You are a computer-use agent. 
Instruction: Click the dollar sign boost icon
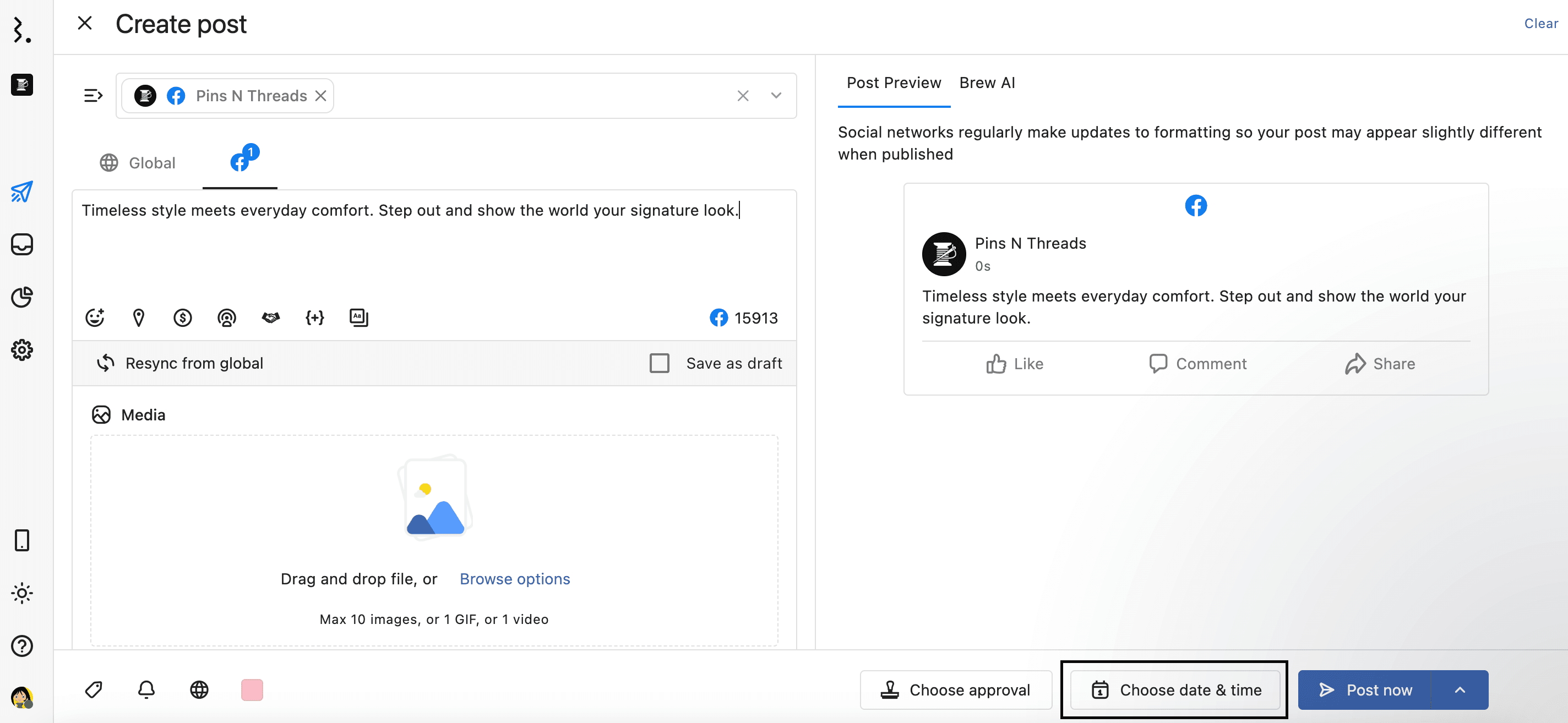pyautogui.click(x=183, y=317)
